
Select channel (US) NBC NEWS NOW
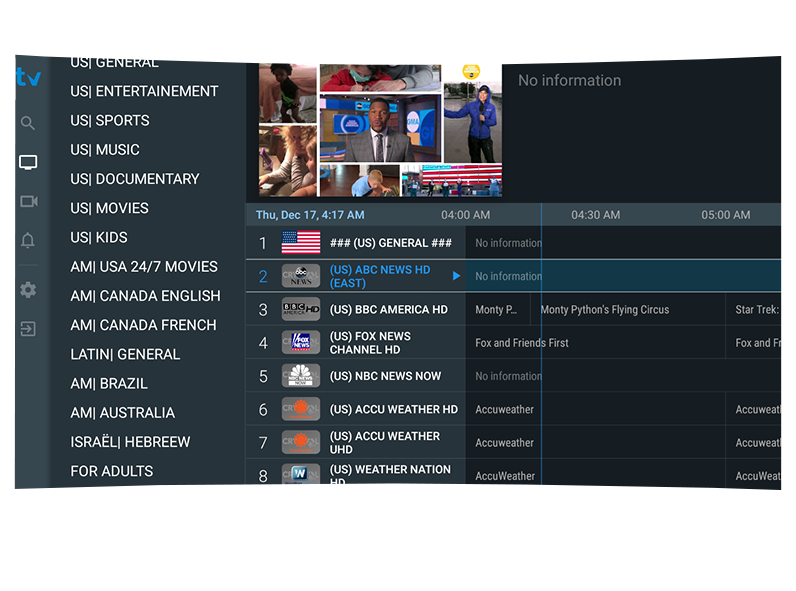point(385,376)
